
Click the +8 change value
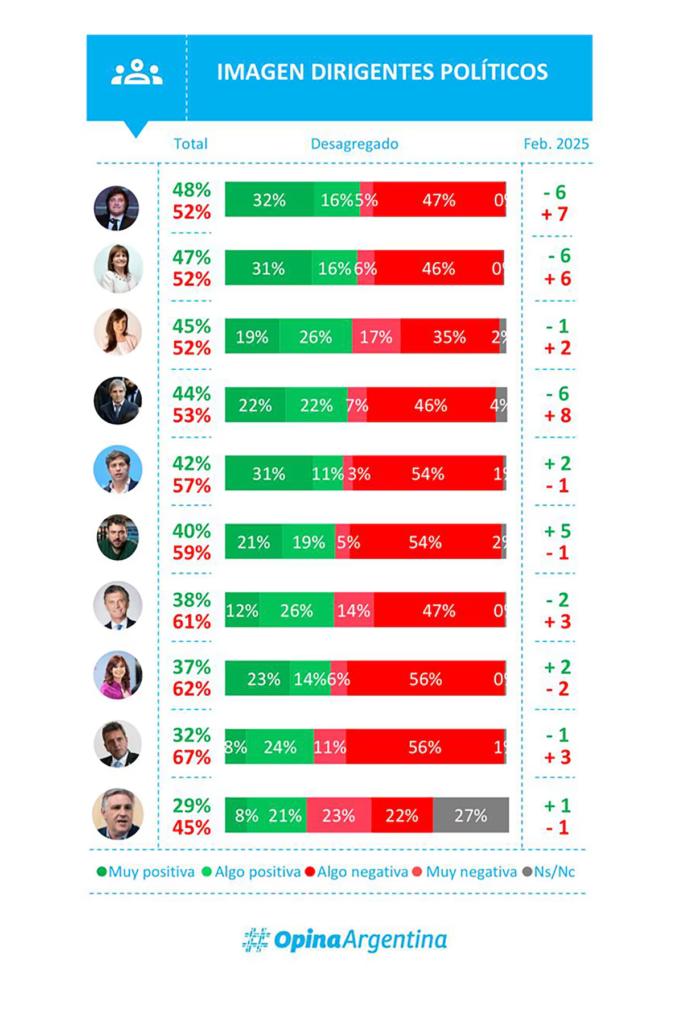point(558,415)
